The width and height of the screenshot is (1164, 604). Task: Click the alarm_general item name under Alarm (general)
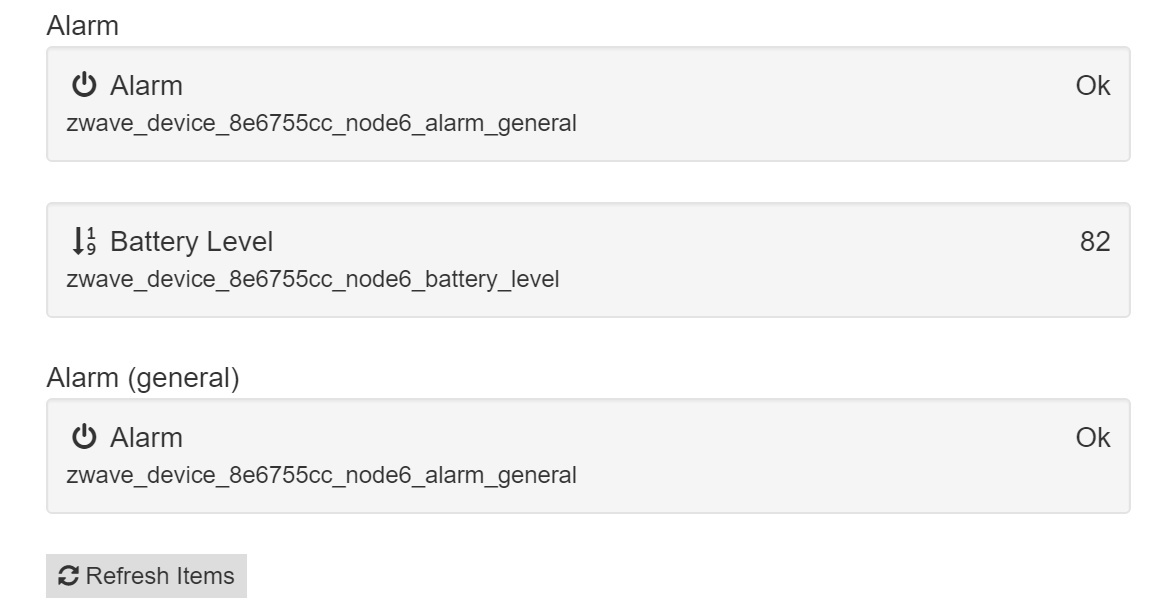[x=321, y=475]
